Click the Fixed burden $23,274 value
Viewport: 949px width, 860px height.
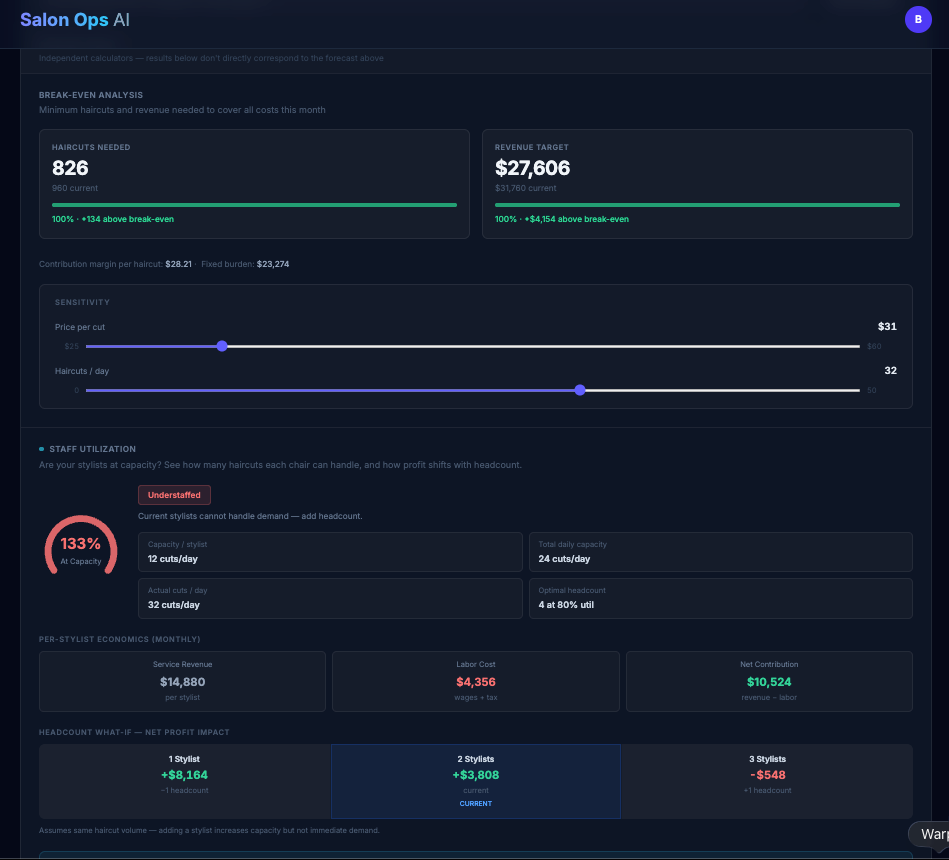coord(273,264)
